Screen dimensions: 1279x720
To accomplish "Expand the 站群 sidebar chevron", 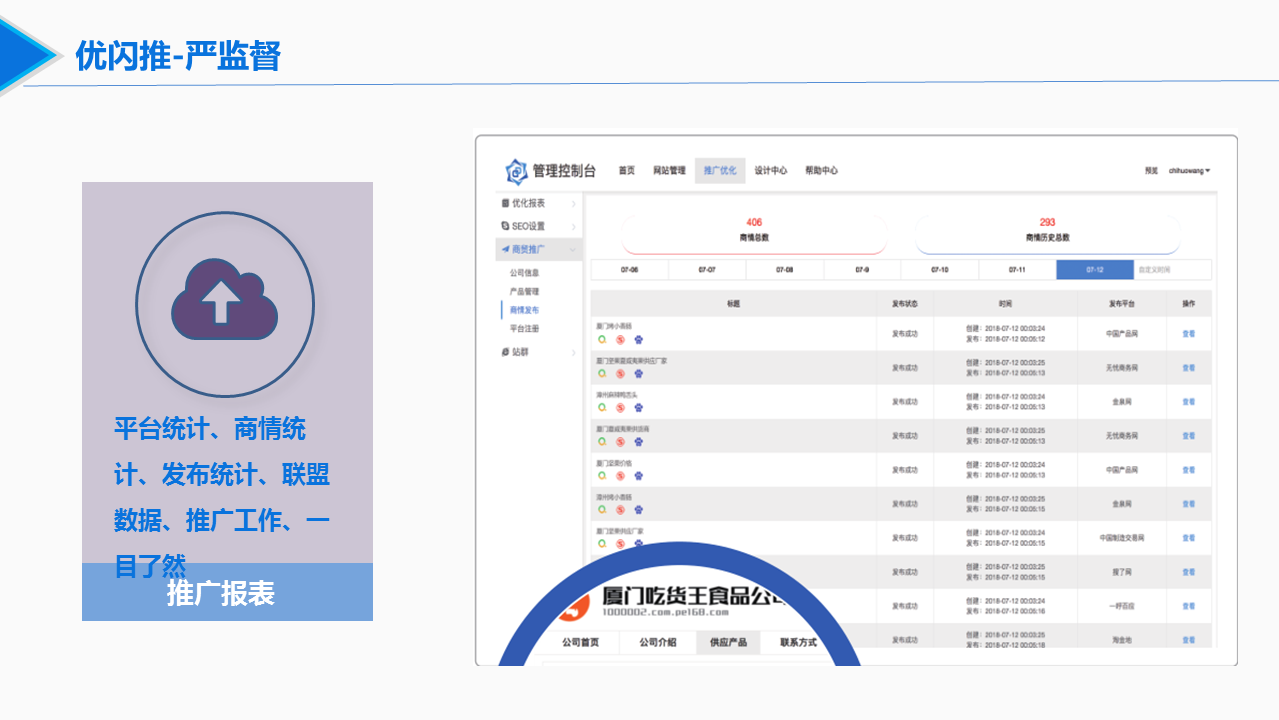I will (x=573, y=352).
